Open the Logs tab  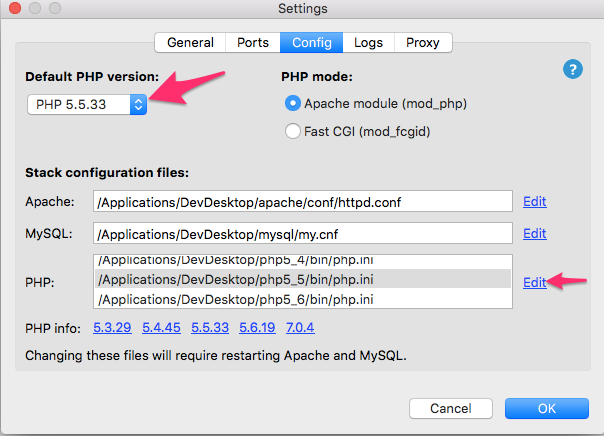coord(368,42)
